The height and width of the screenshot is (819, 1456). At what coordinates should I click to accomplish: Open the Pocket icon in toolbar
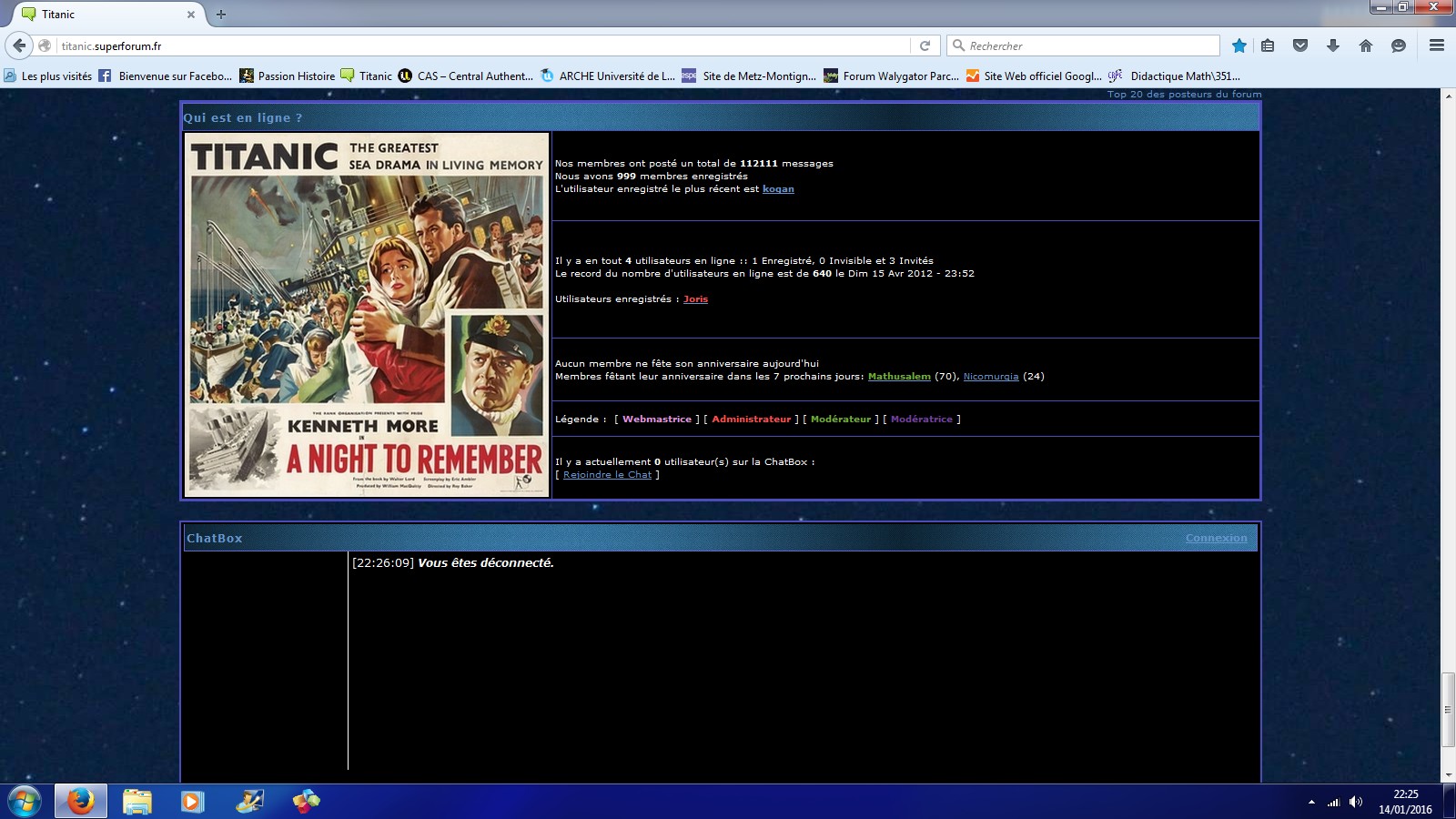click(x=1300, y=45)
